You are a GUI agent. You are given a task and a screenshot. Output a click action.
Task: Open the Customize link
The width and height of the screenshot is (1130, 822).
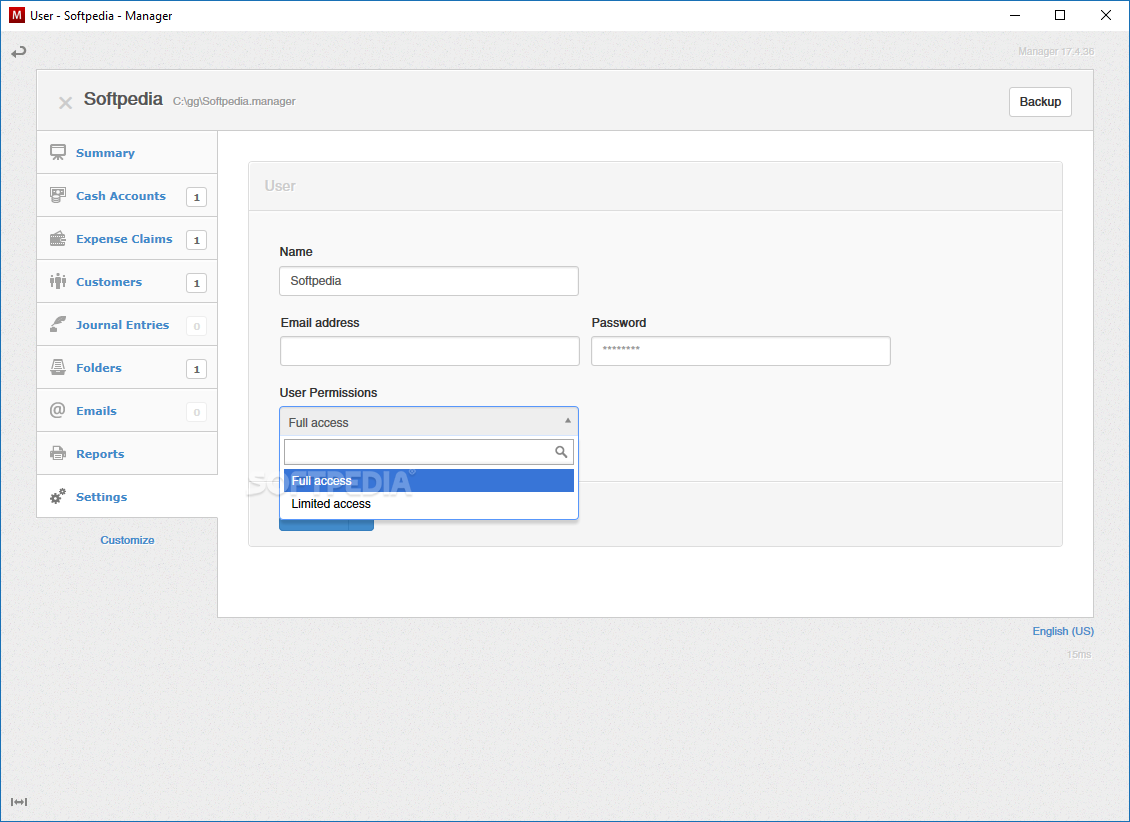pyautogui.click(x=127, y=540)
